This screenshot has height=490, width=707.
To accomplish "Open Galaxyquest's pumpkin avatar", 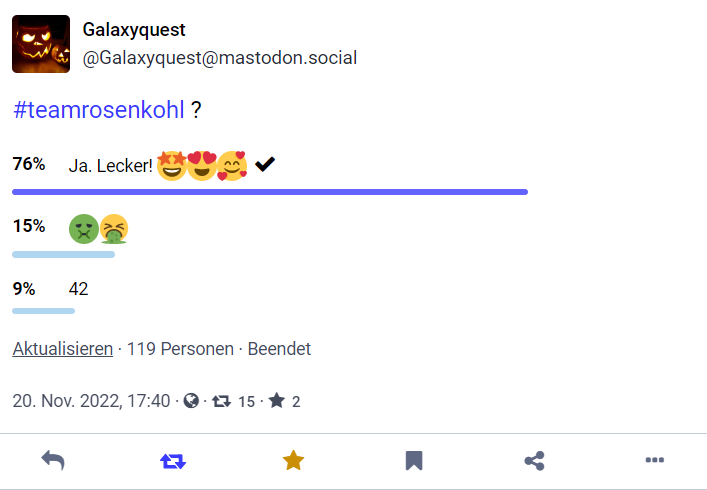I will coord(41,44).
